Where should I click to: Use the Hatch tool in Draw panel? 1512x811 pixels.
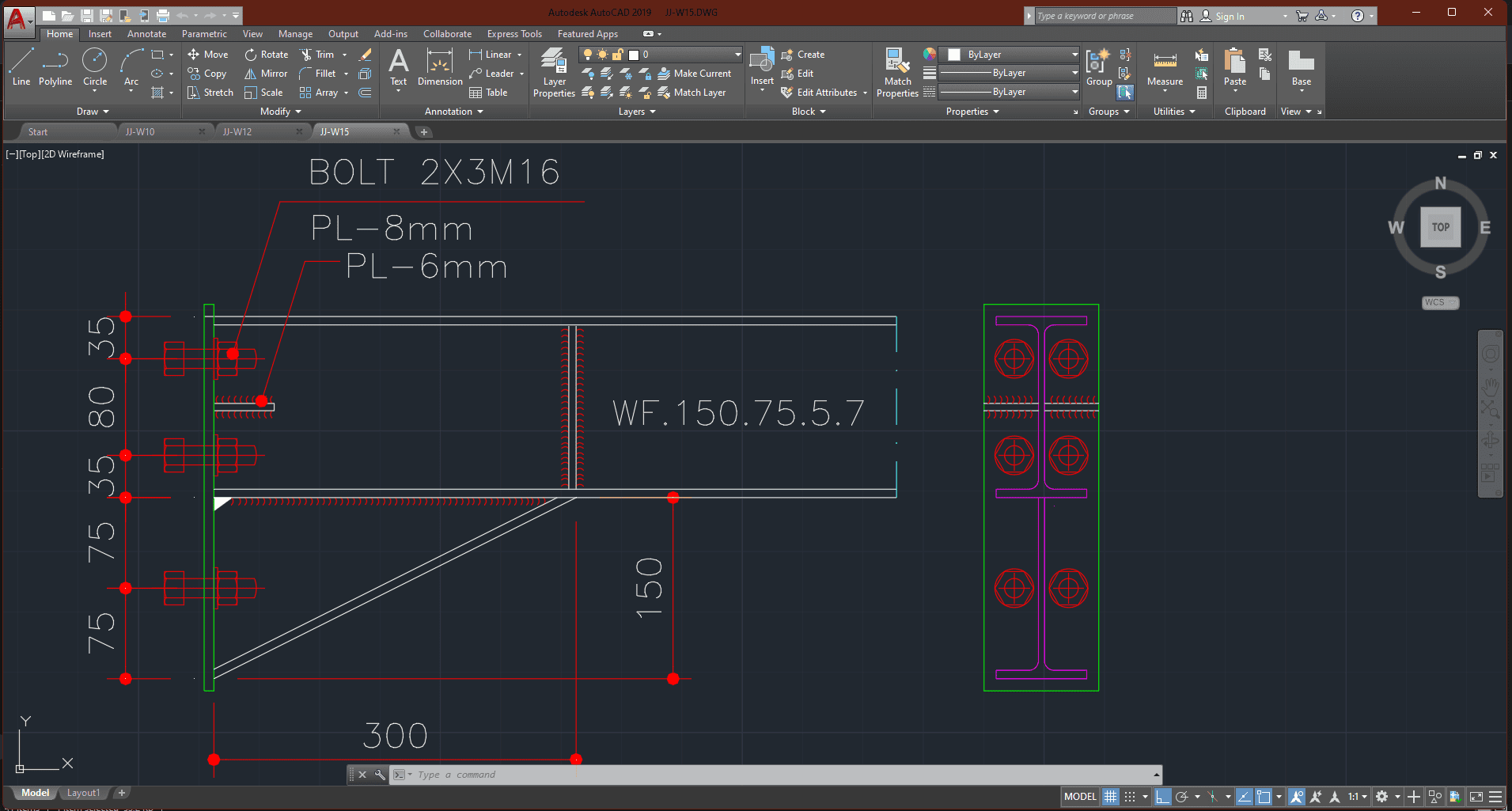157,93
